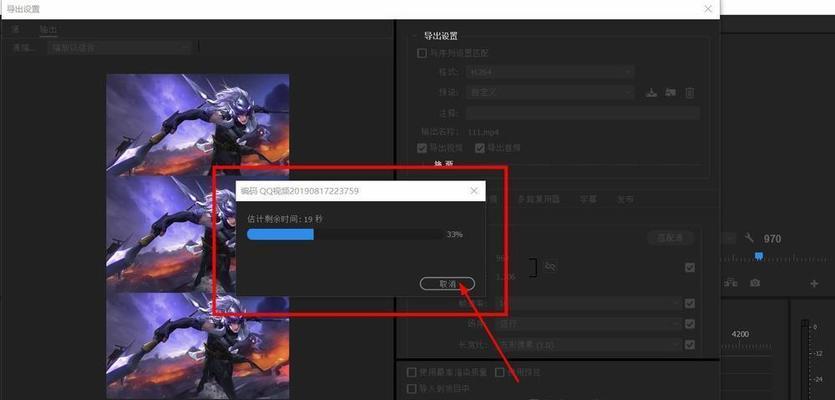Click the audio level meter
Viewport: 835px width, 400px height.
(x=805, y=360)
